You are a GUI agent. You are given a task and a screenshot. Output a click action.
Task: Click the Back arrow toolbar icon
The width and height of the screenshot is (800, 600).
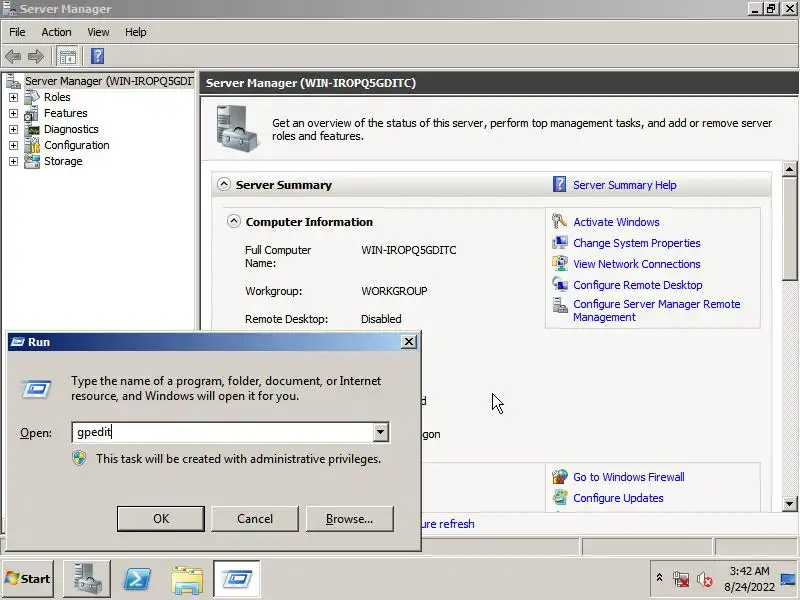pos(13,56)
